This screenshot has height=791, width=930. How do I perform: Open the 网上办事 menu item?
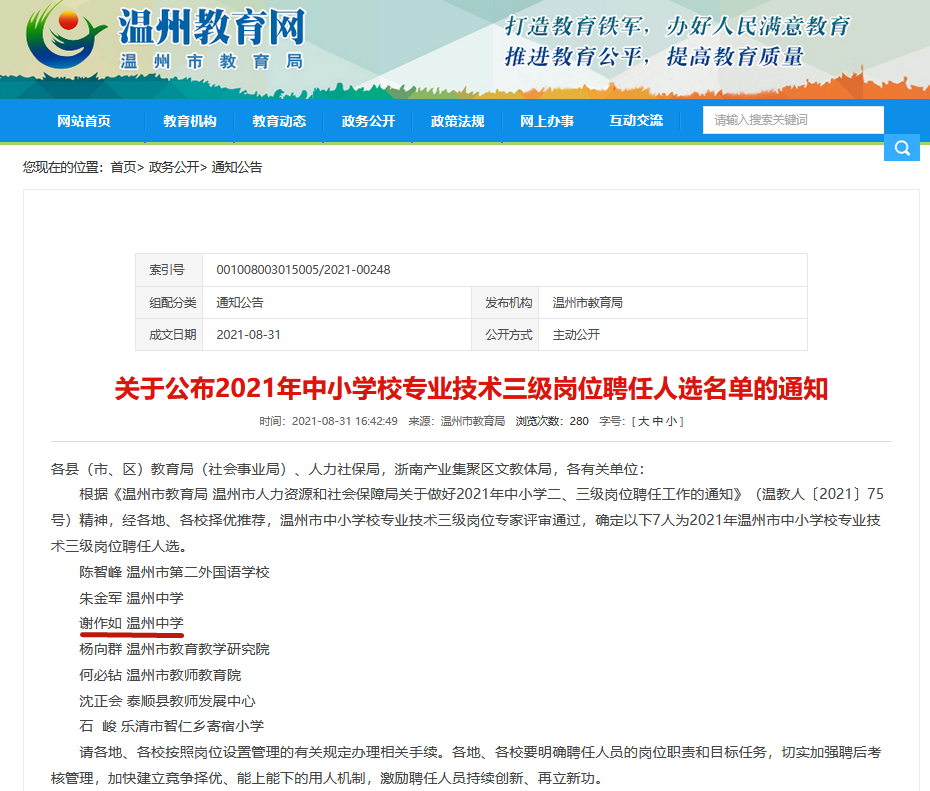[546, 120]
